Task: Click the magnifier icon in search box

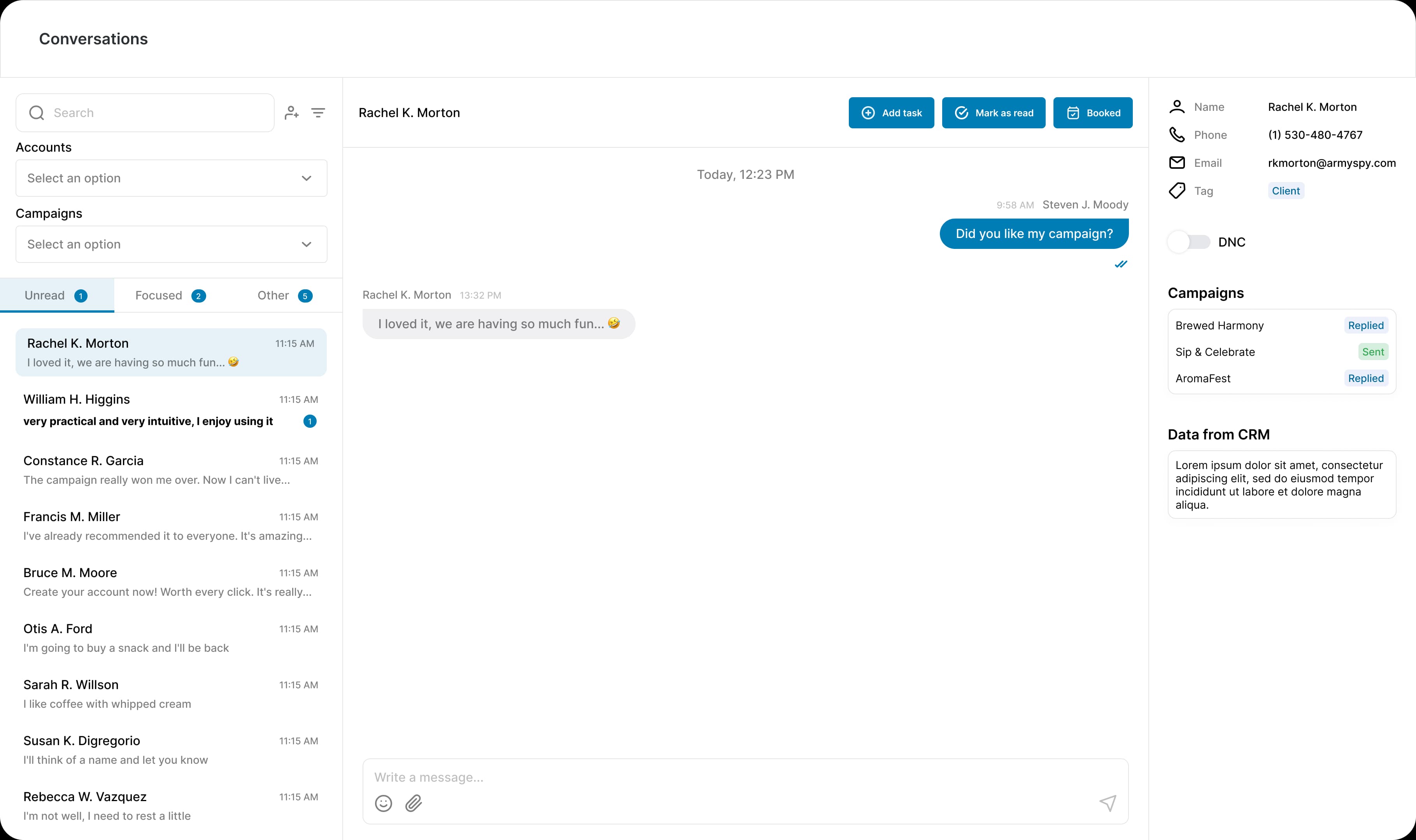Action: (37, 113)
